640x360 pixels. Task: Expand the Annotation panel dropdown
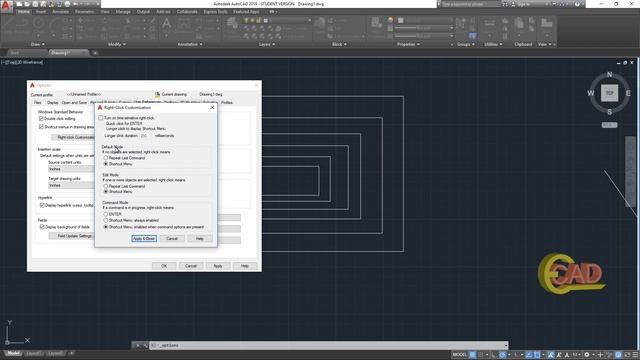tap(190, 44)
